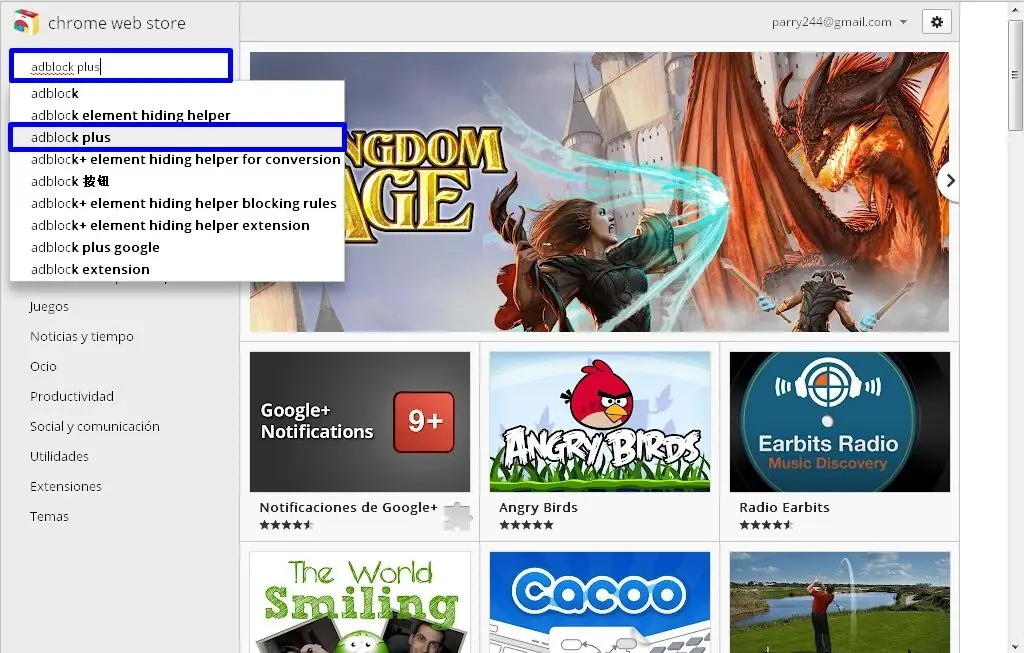Click the 'Radio Earbits' title text
The width and height of the screenshot is (1024, 653).
(x=784, y=507)
